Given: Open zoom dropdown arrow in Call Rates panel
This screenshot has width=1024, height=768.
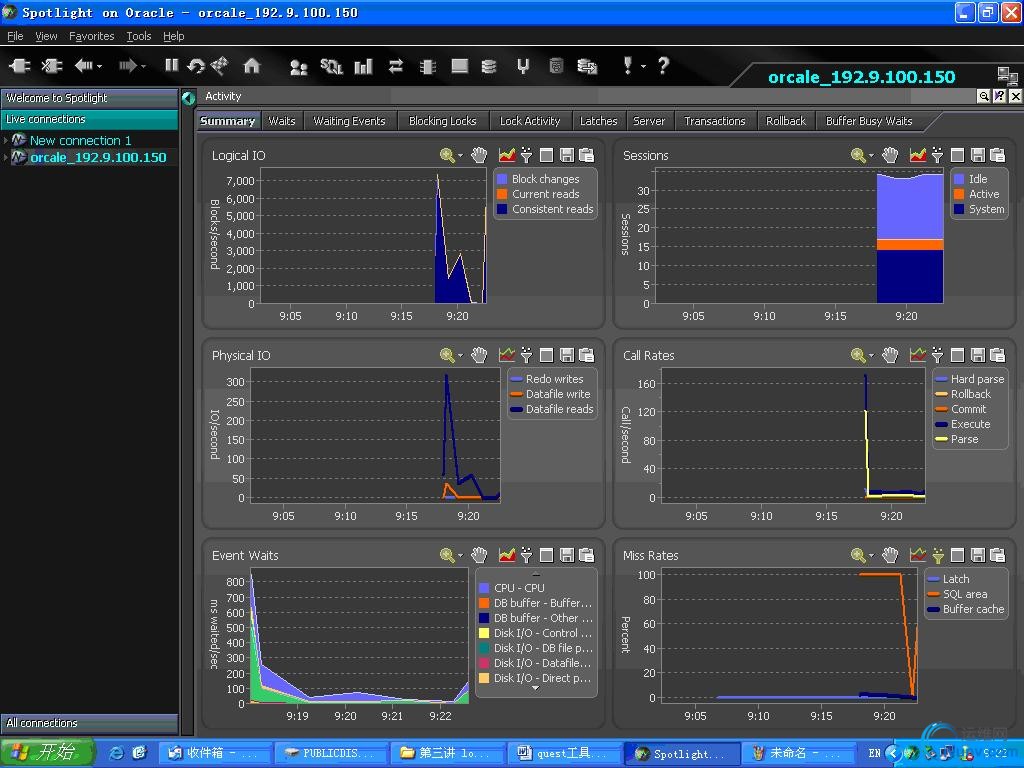Looking at the screenshot, I should coord(871,355).
